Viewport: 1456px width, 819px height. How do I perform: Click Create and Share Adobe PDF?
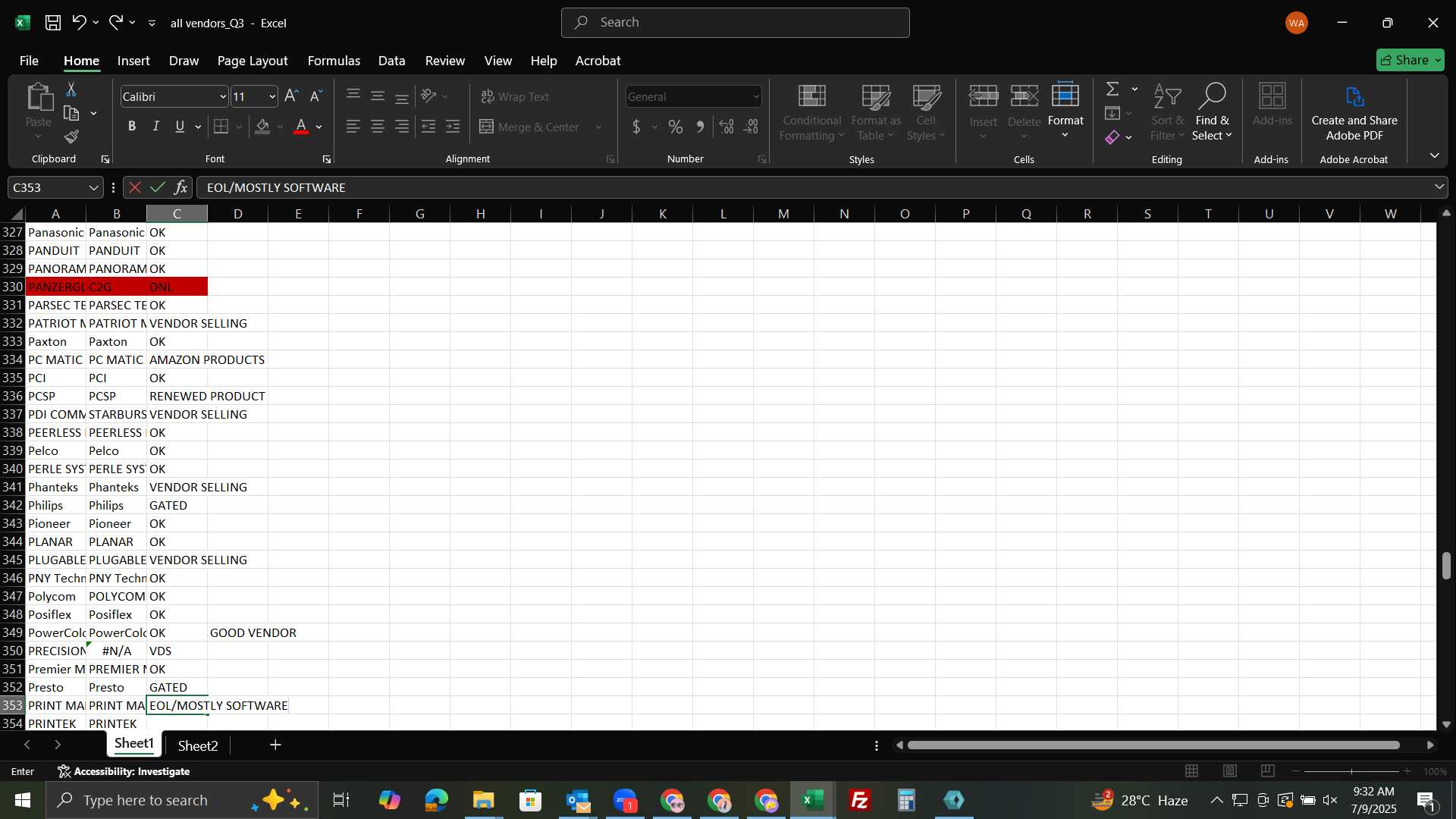pos(1354,113)
